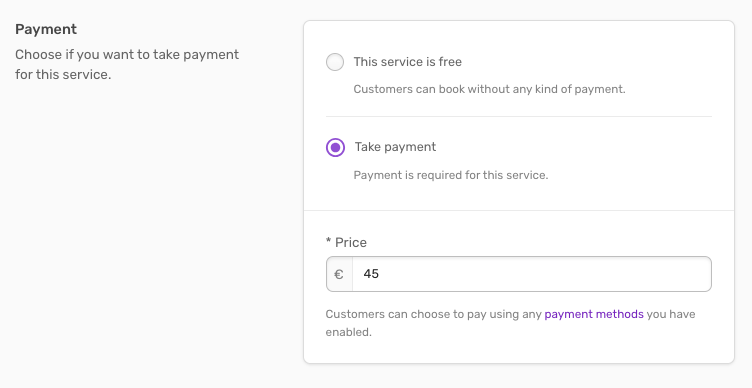This screenshot has width=752, height=388.
Task: Click "Customers can choose to pay using any" helper text
Action: point(434,314)
